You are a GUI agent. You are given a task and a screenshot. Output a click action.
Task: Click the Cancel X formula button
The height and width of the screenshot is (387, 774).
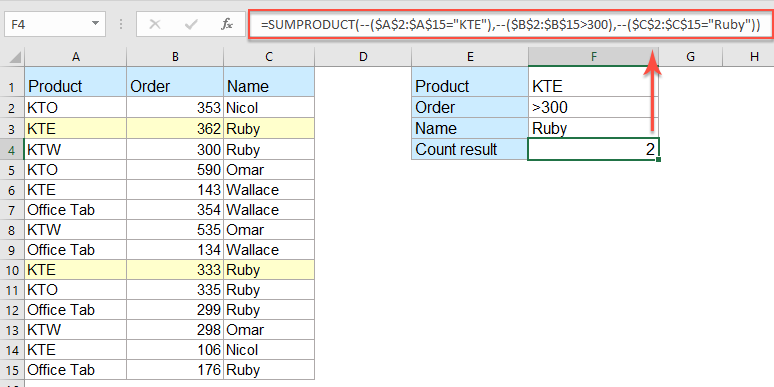coord(155,24)
